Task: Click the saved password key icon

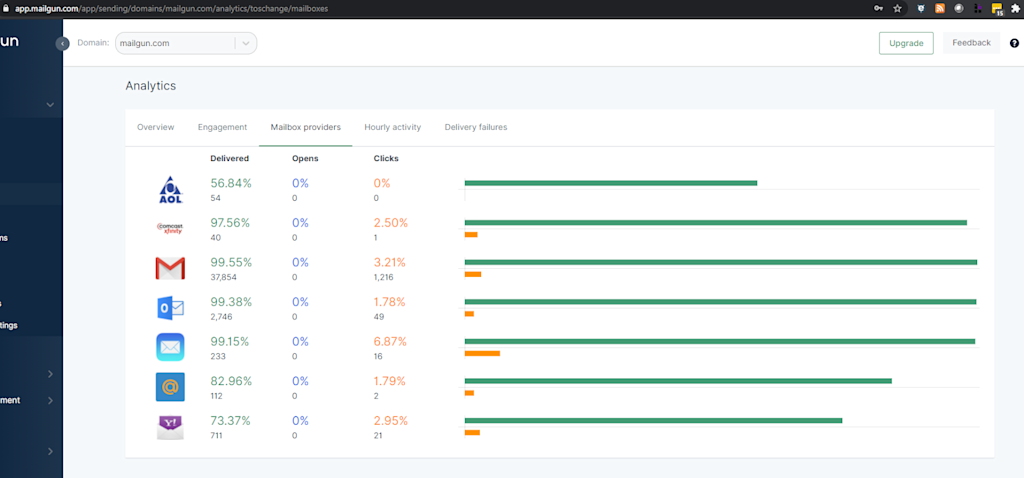Action: pos(879,8)
